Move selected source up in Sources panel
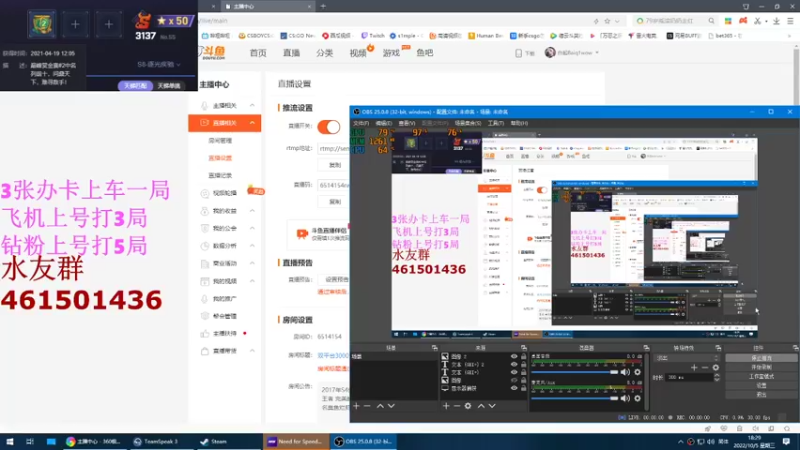 [481, 406]
